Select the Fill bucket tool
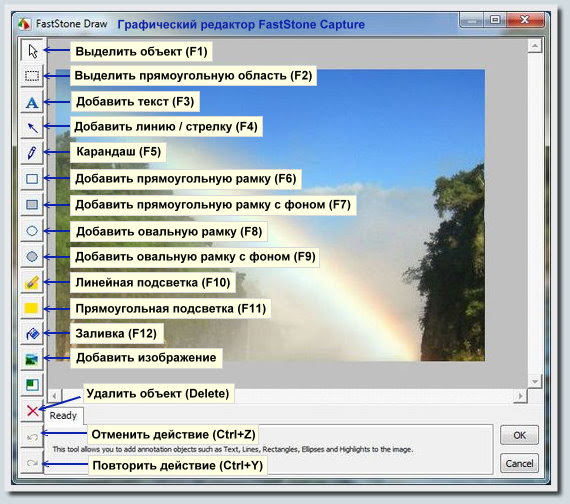This screenshot has height=504, width=570. coord(32,333)
